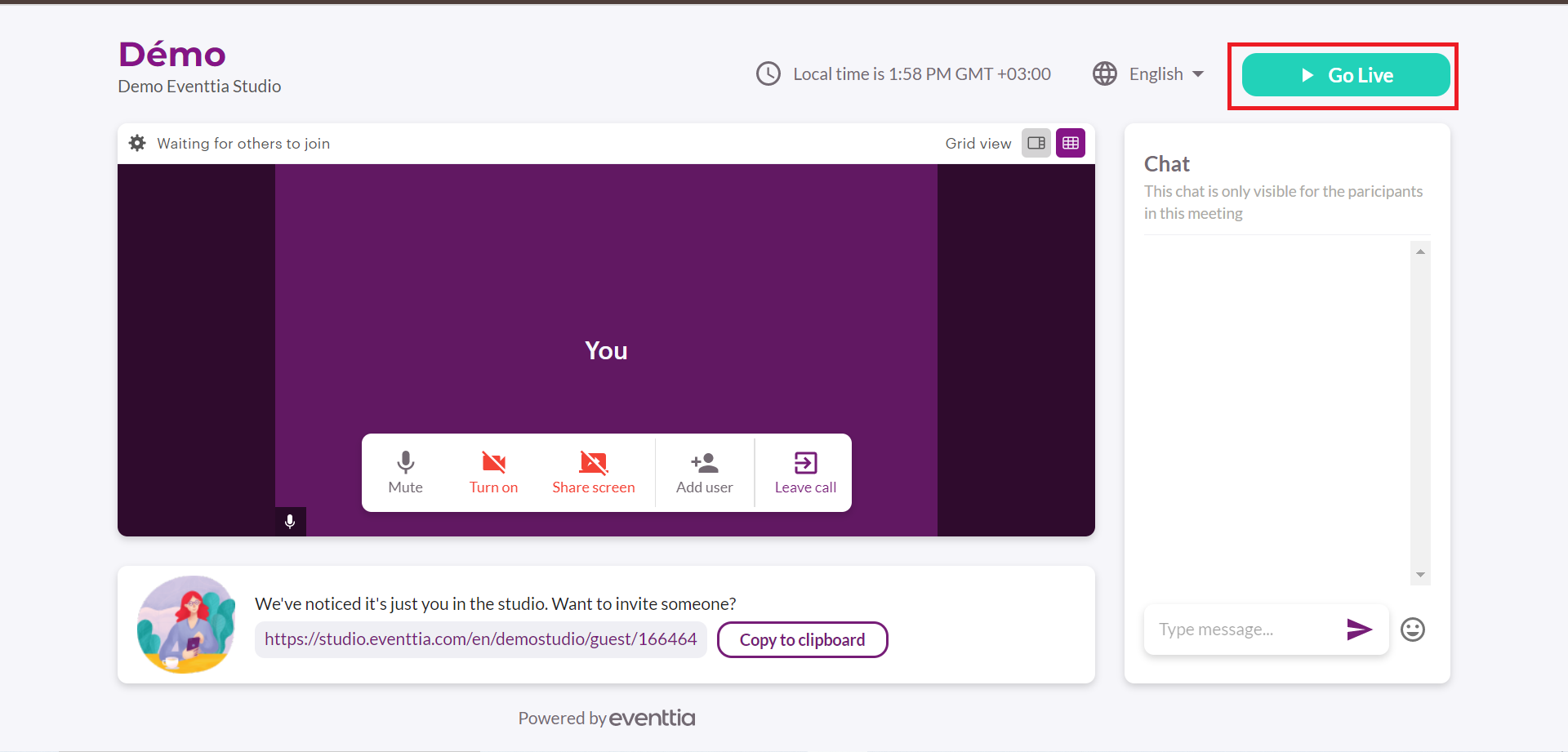Switch to the speaker layout view
Viewport: 1568px width, 752px height.
(1036, 143)
